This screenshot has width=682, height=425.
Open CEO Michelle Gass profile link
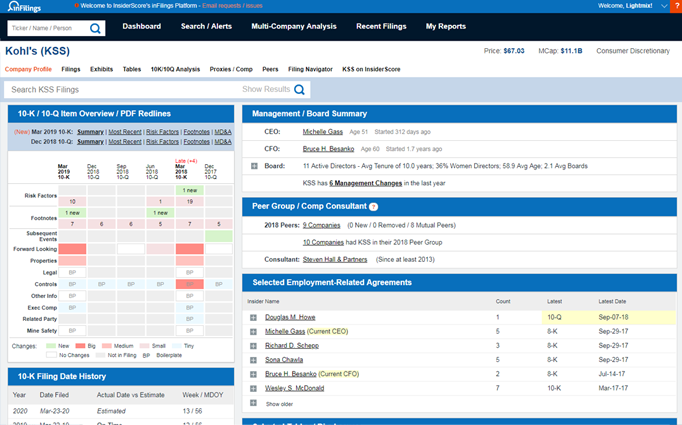click(x=323, y=132)
